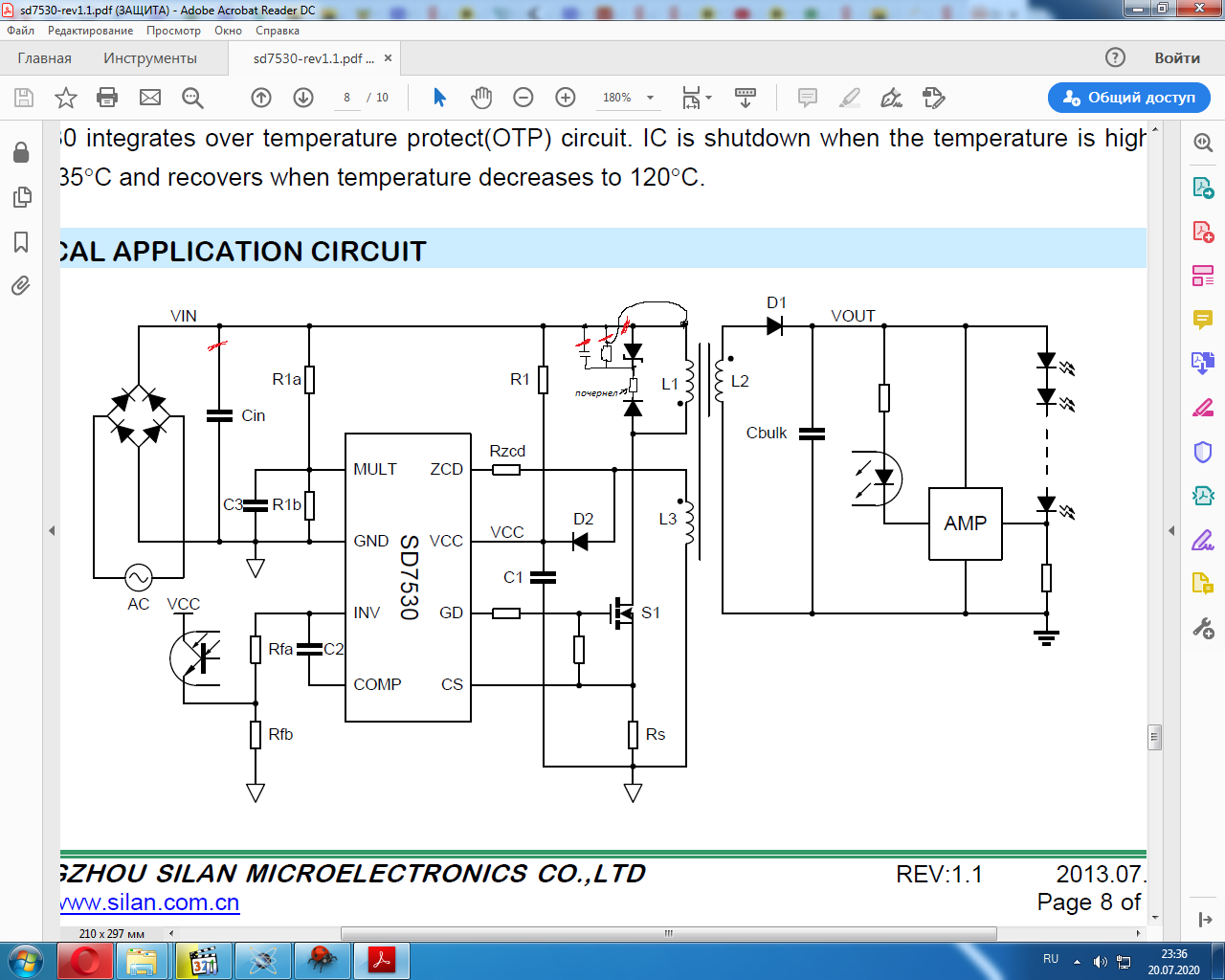
Task: Follow the www.silan.com.cn link
Action: (149, 902)
